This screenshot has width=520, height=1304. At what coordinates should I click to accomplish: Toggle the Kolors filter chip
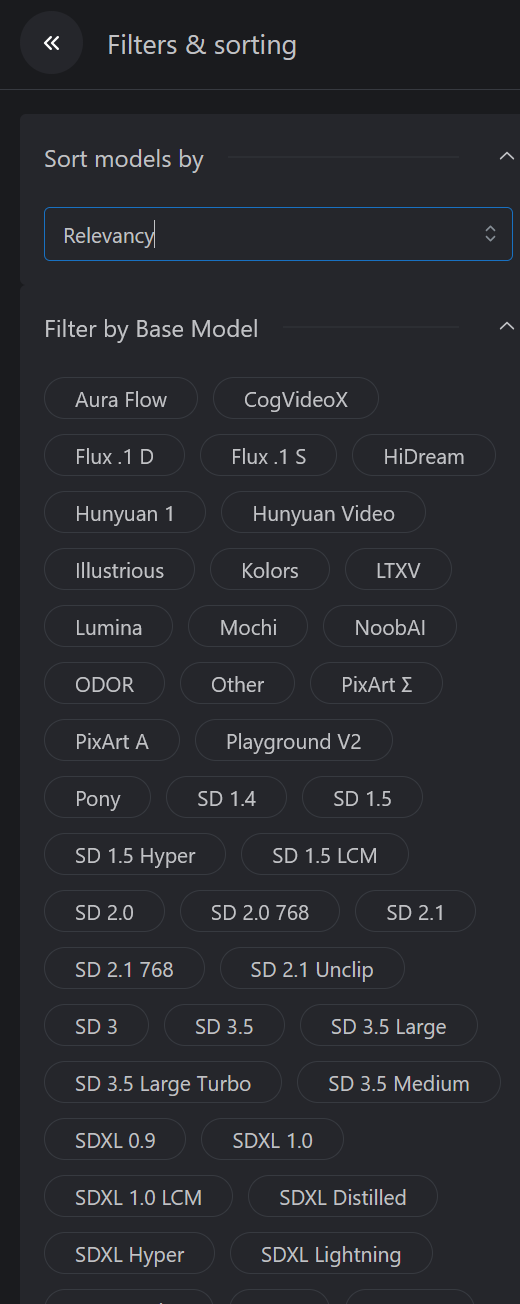270,570
